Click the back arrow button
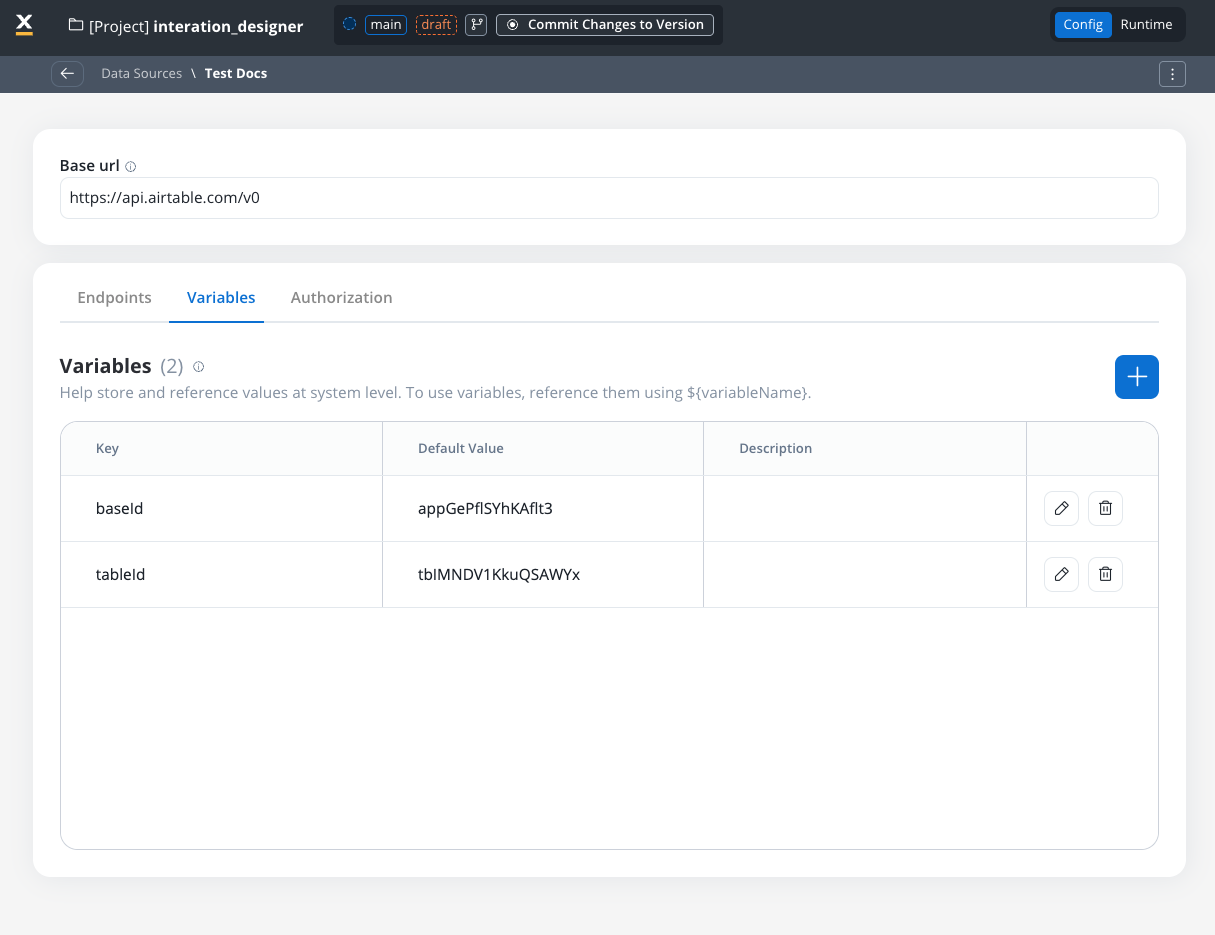1215x935 pixels. (67, 73)
